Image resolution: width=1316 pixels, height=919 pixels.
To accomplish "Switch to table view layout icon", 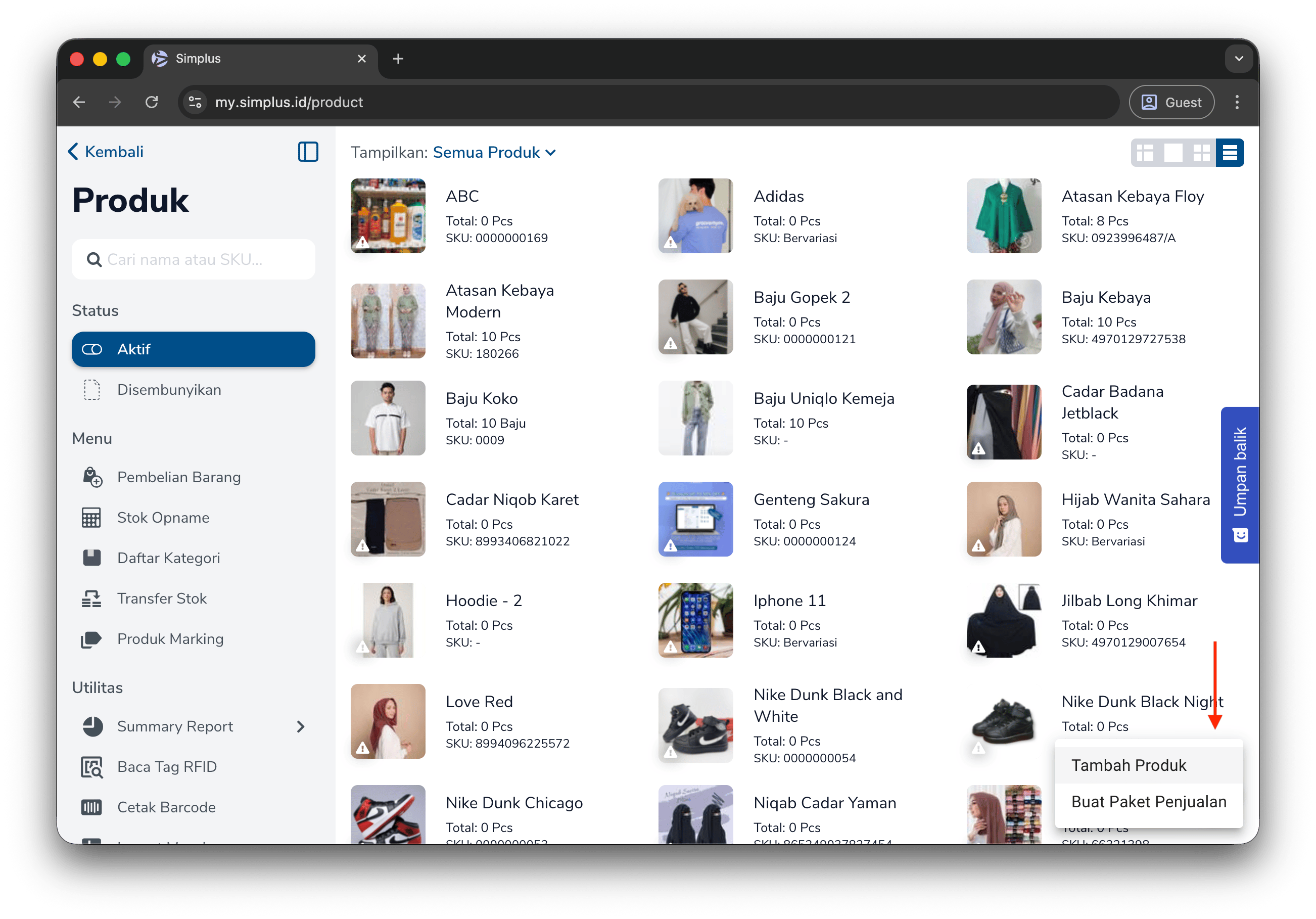I will coord(1145,153).
